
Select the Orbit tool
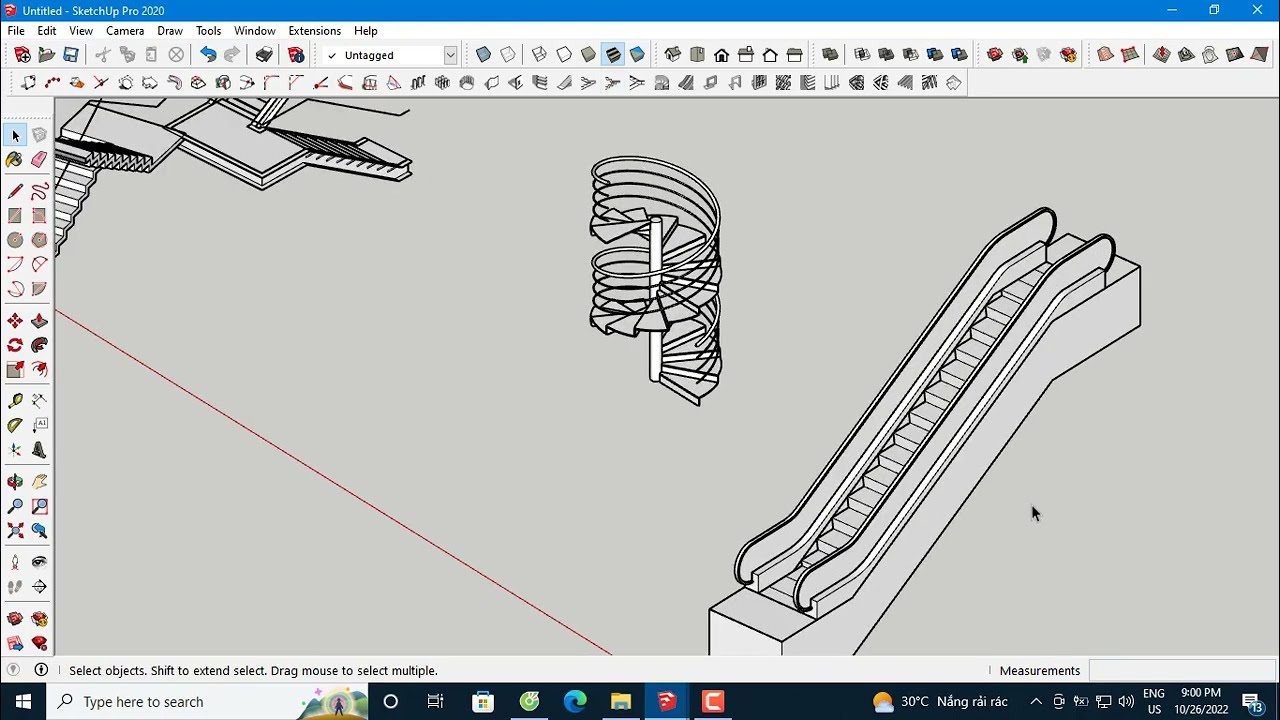pyautogui.click(x=15, y=482)
